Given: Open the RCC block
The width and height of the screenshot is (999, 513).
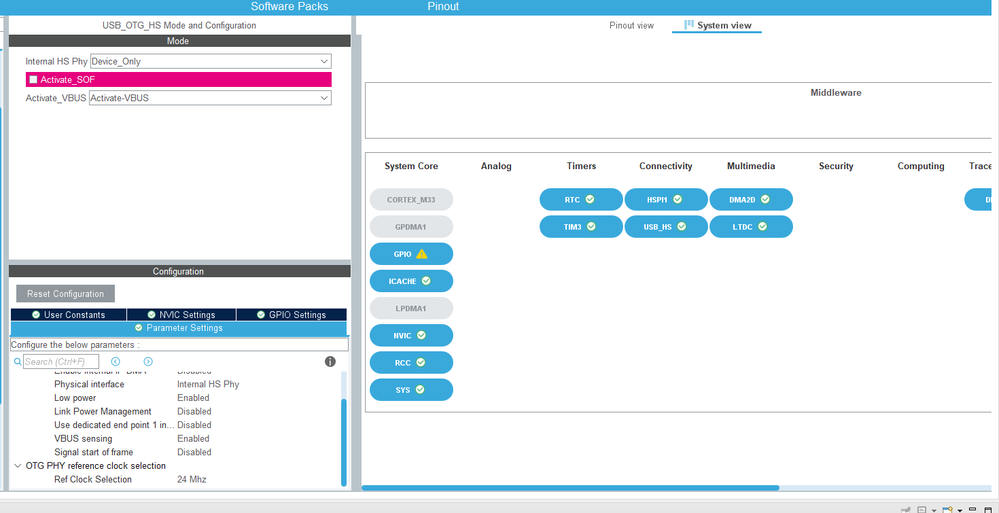Looking at the screenshot, I should point(411,363).
